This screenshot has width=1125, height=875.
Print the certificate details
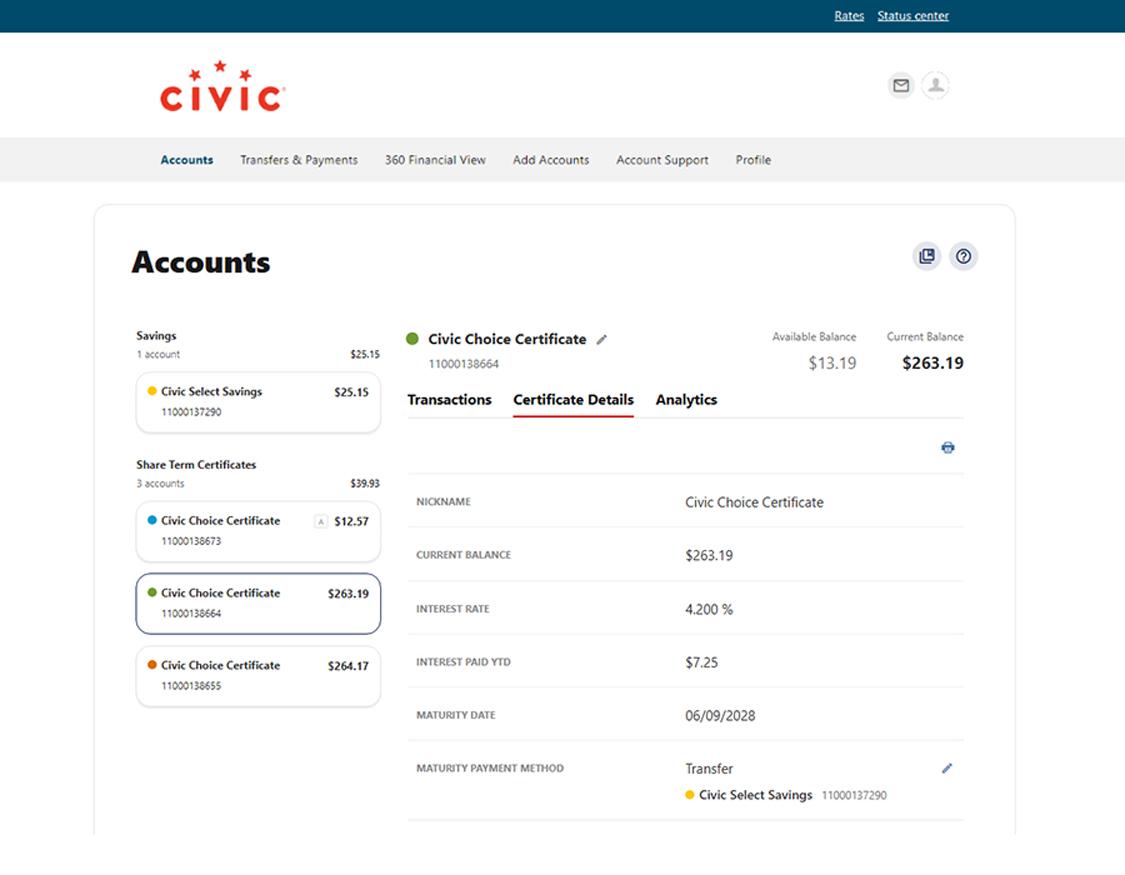click(948, 446)
